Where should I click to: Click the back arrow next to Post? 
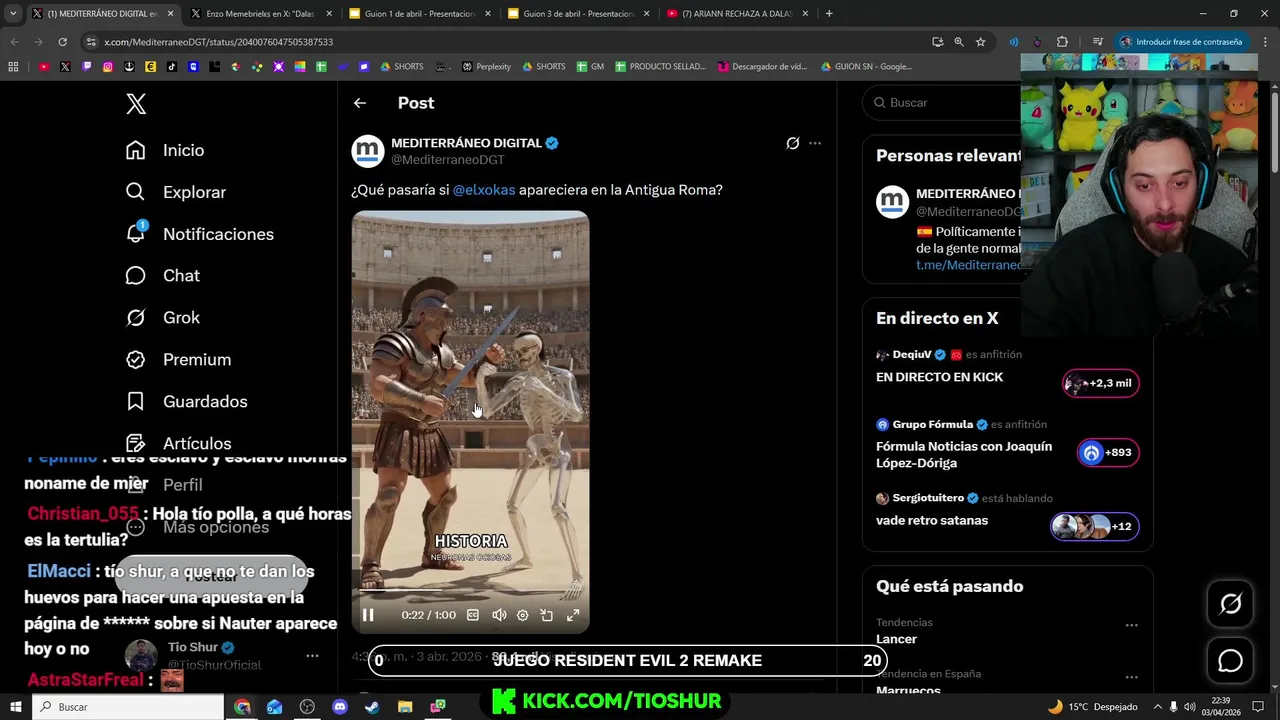click(360, 103)
